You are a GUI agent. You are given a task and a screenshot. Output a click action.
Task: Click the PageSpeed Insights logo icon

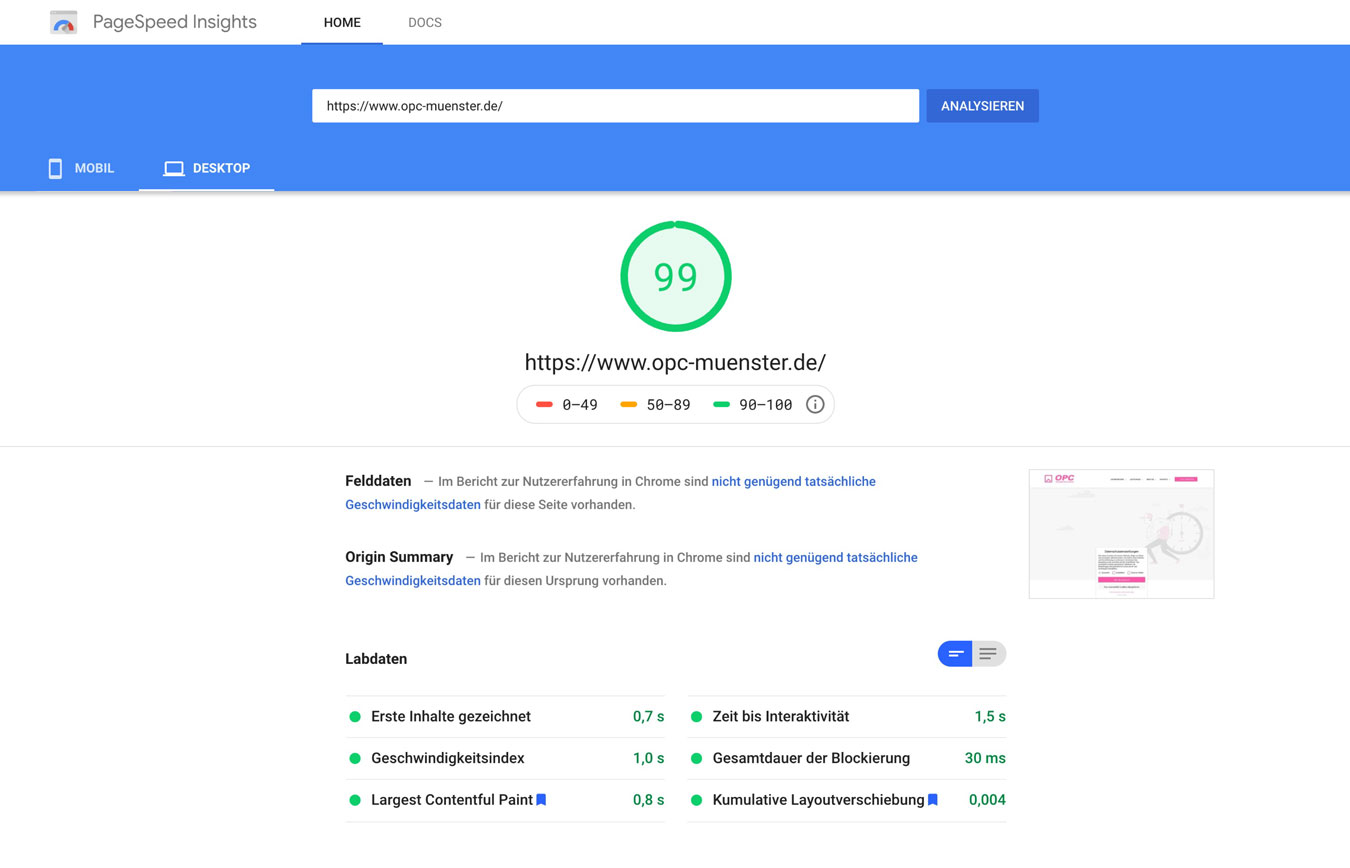tap(63, 22)
